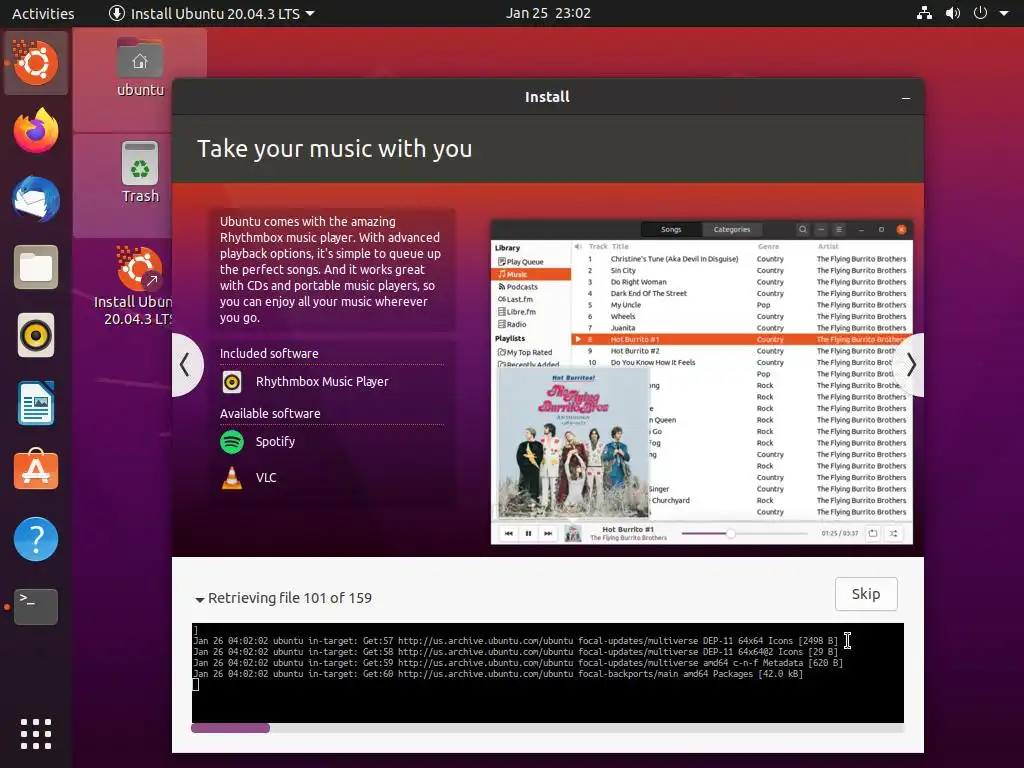Open the Files manager dock icon

[x=35, y=267]
